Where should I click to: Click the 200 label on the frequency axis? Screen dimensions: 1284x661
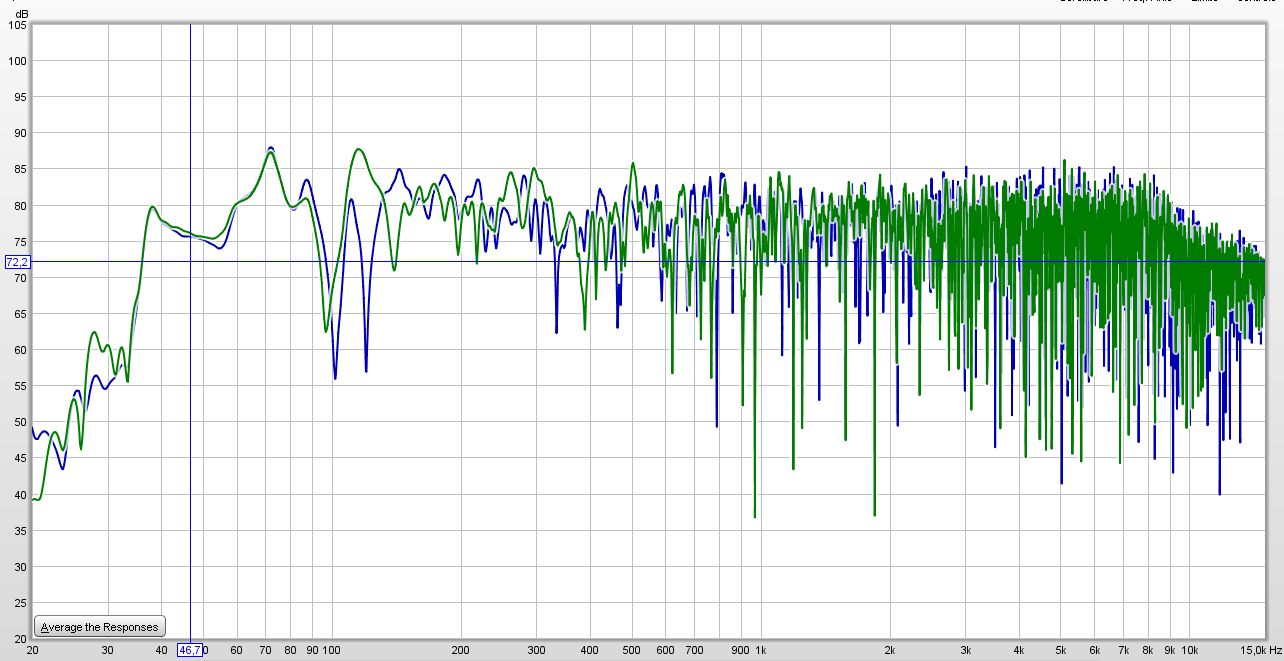461,650
